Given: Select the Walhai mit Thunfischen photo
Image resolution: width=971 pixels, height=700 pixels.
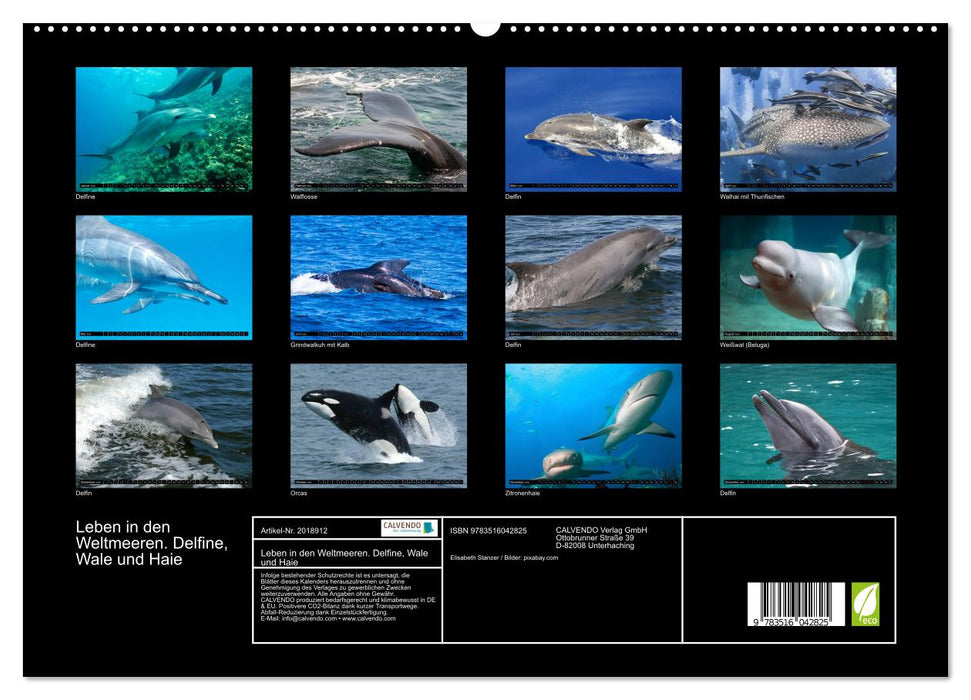Looking at the screenshot, I should pos(808,125).
